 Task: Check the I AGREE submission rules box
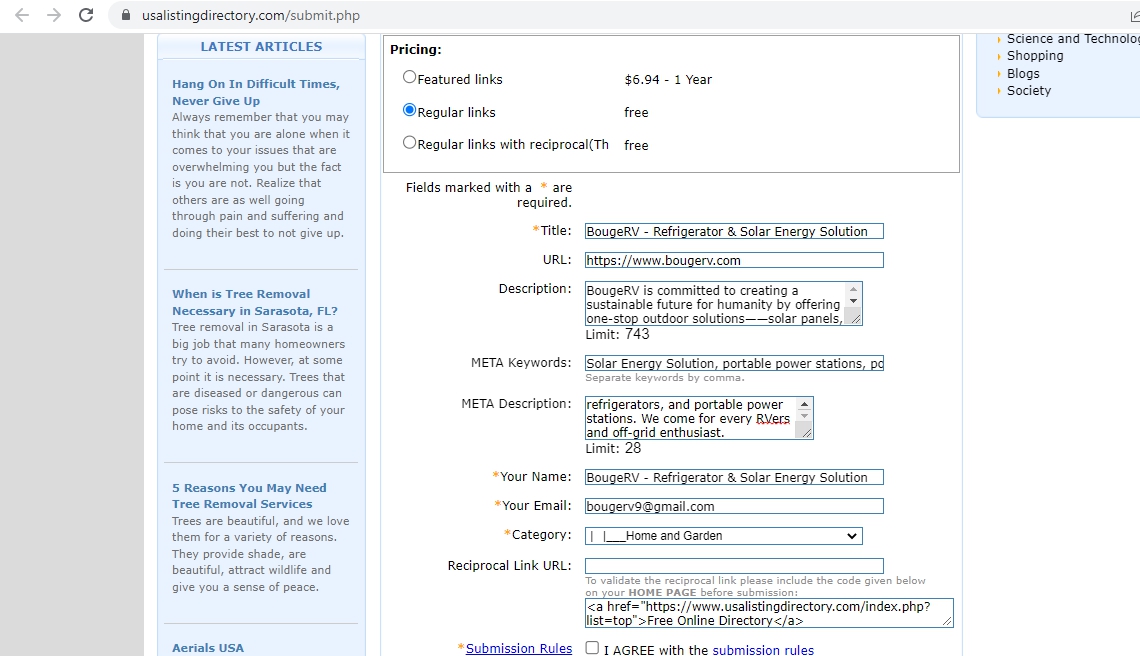tap(592, 648)
